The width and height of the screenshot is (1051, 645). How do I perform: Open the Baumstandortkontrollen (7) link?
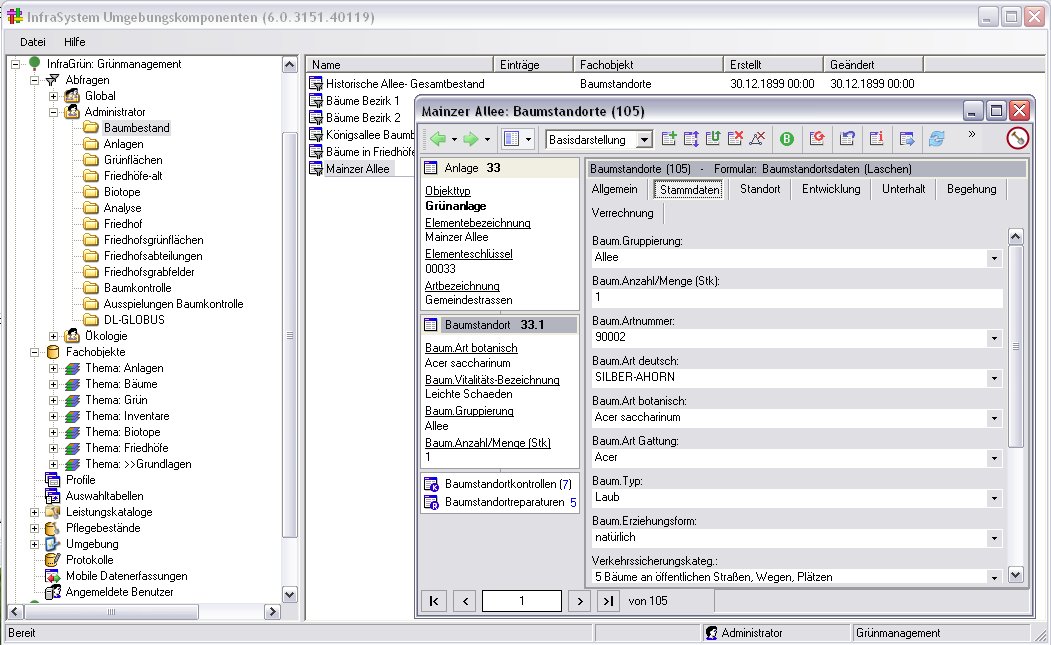pyautogui.click(x=508, y=484)
